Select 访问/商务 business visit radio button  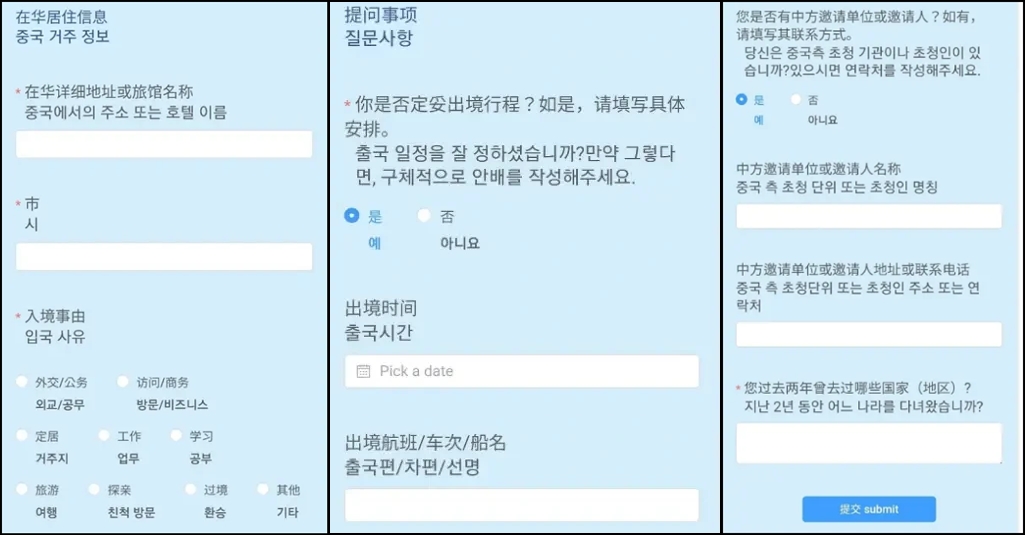point(123,381)
